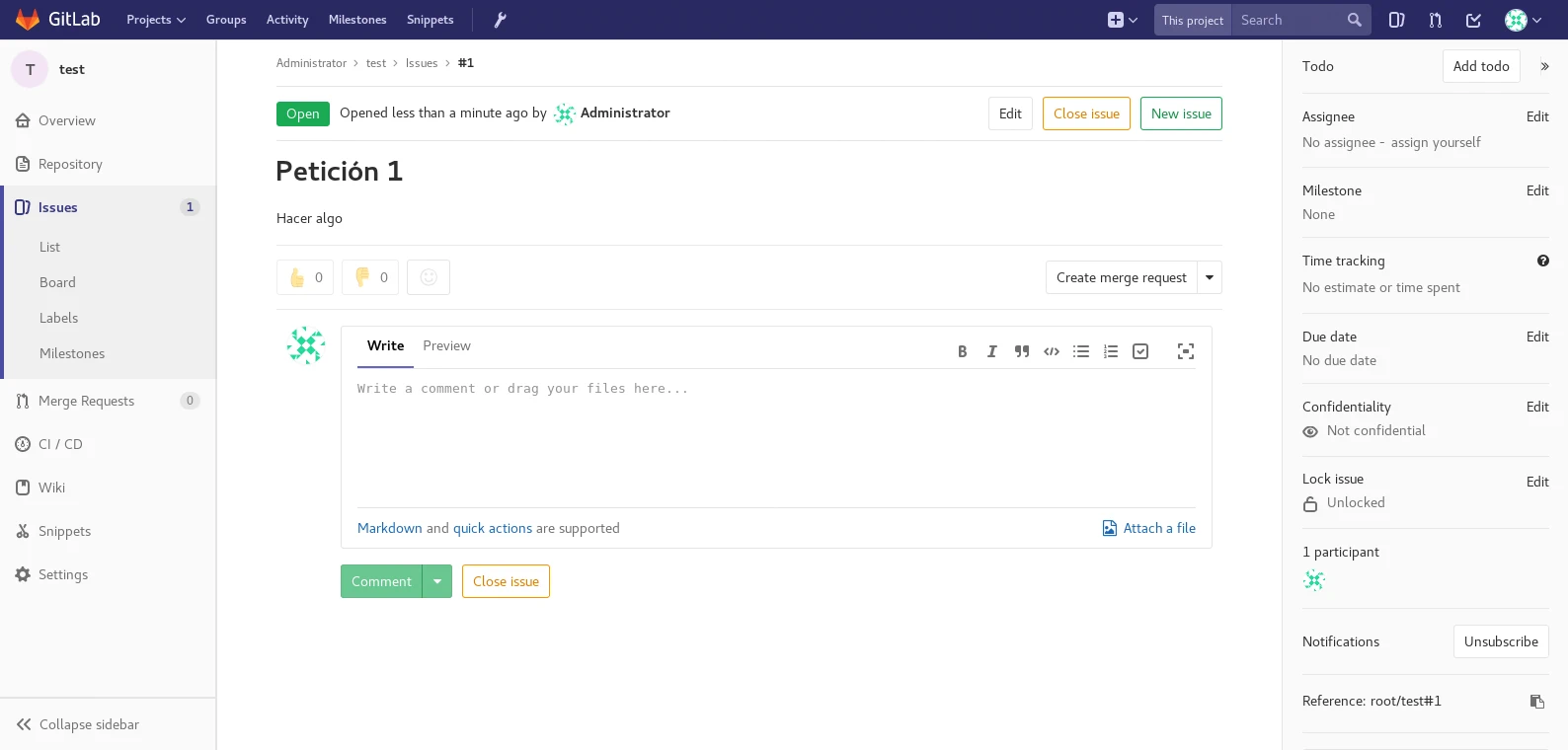Image resolution: width=1568 pixels, height=750 pixels.
Task: Insert code using the code icon
Action: point(1052,351)
